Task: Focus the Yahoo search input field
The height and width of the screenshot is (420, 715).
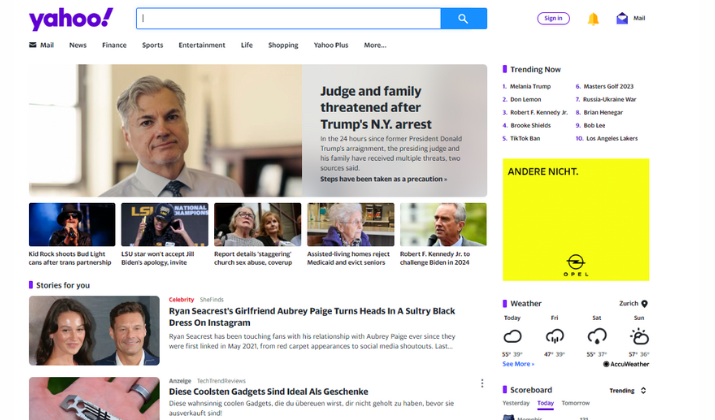Action: click(289, 19)
